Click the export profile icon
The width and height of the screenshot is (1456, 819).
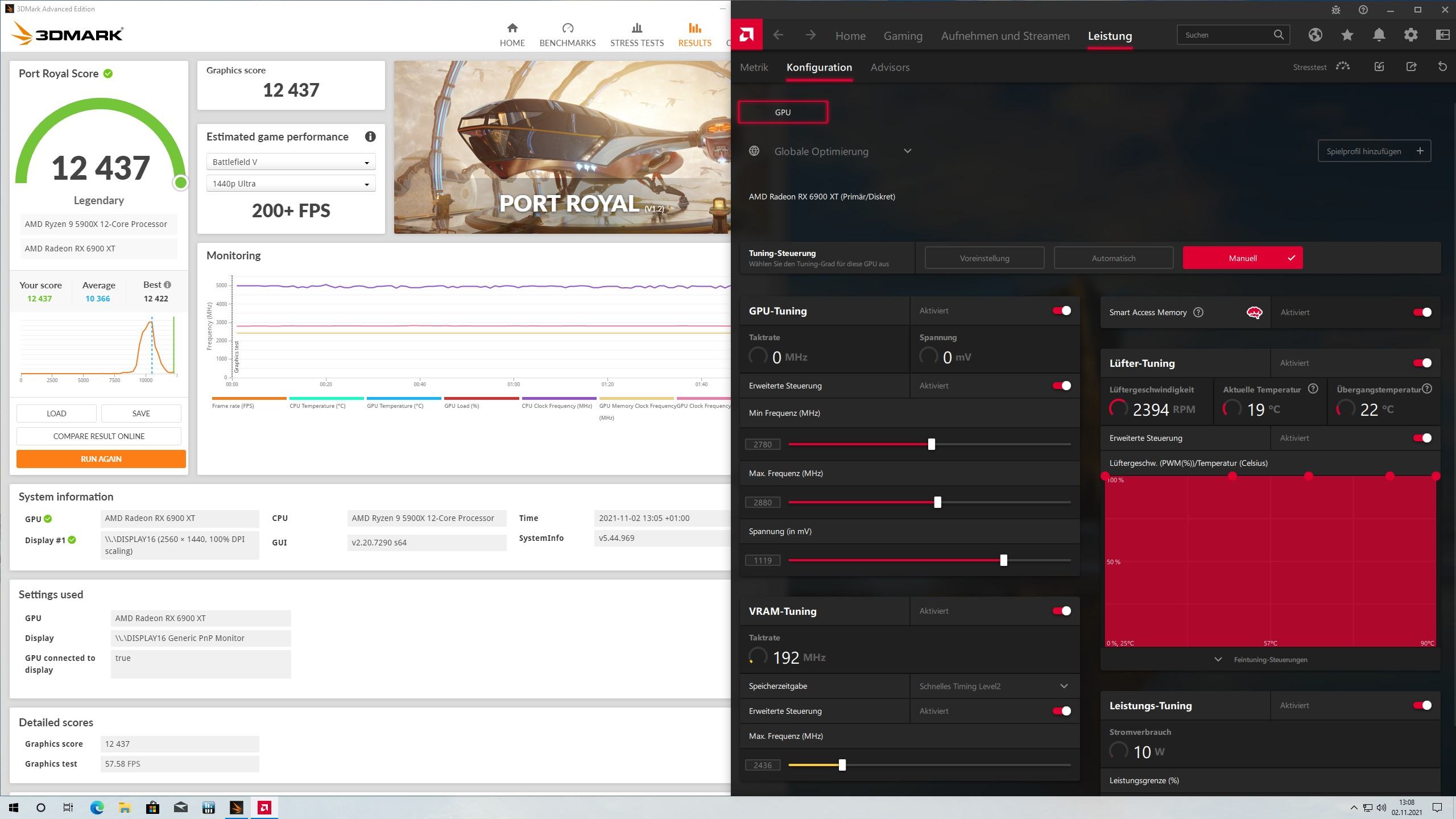coord(1411,67)
